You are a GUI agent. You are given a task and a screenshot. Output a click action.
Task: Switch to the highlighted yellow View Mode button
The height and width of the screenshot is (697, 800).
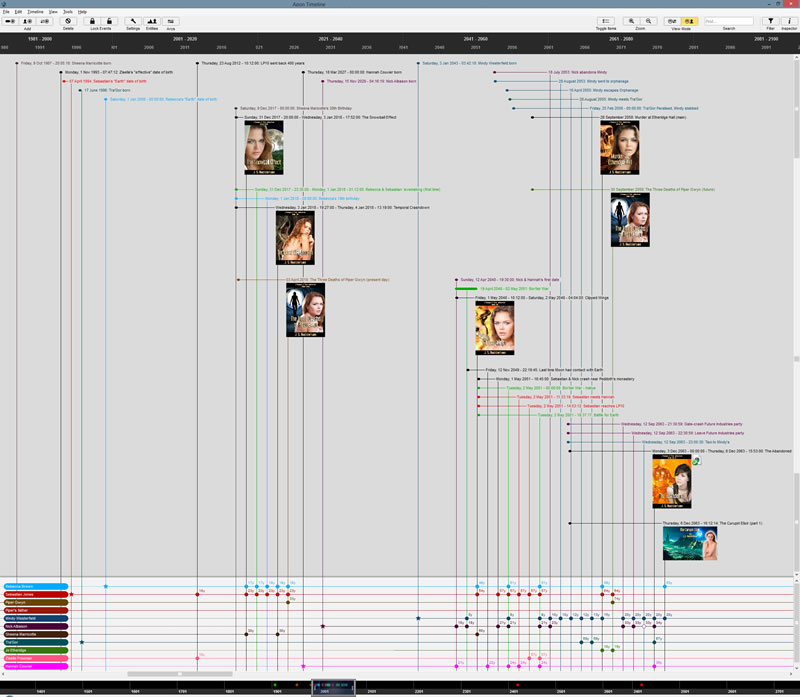689,21
